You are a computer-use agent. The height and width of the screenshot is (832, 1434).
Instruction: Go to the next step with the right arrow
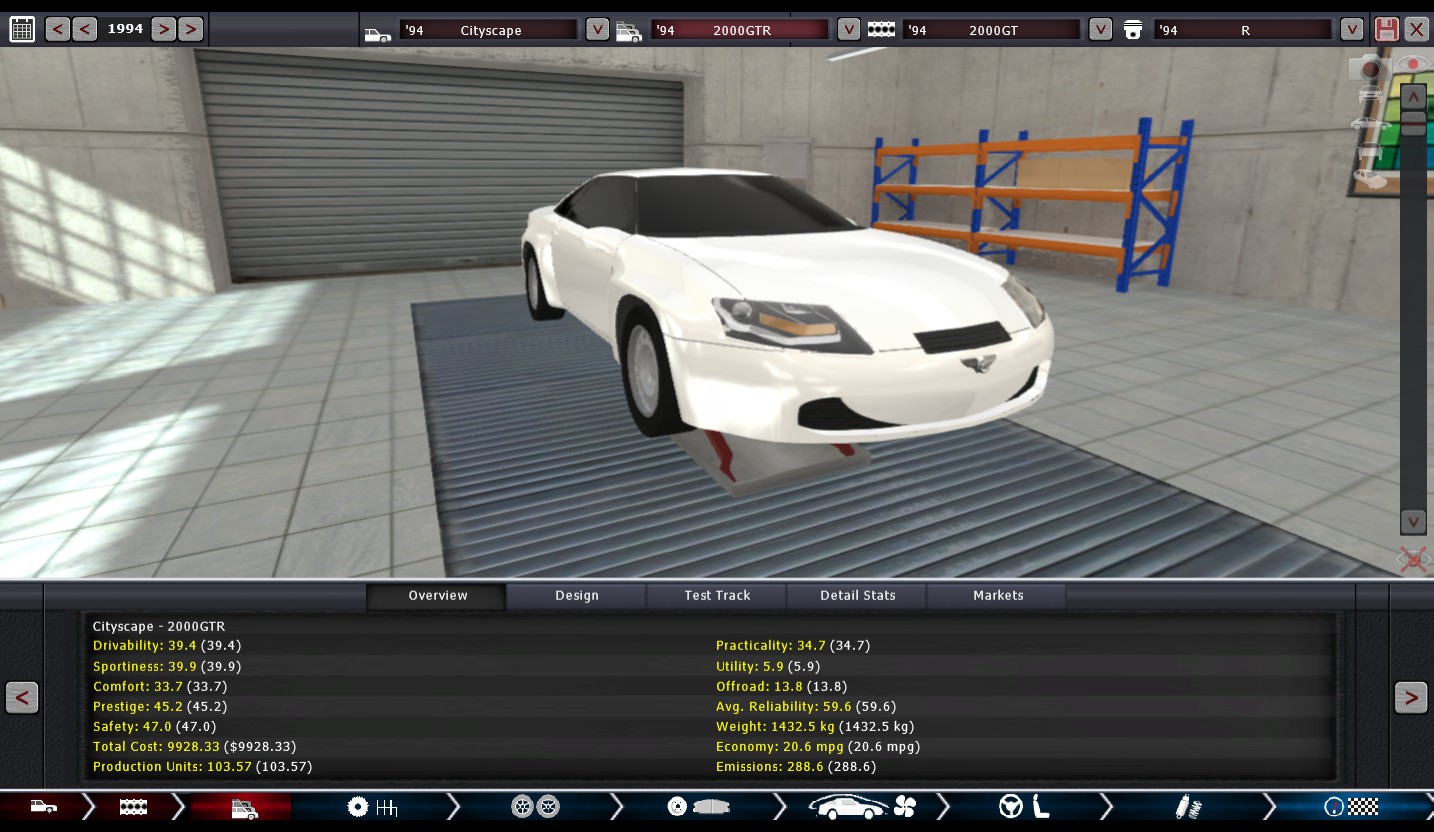(x=1411, y=697)
